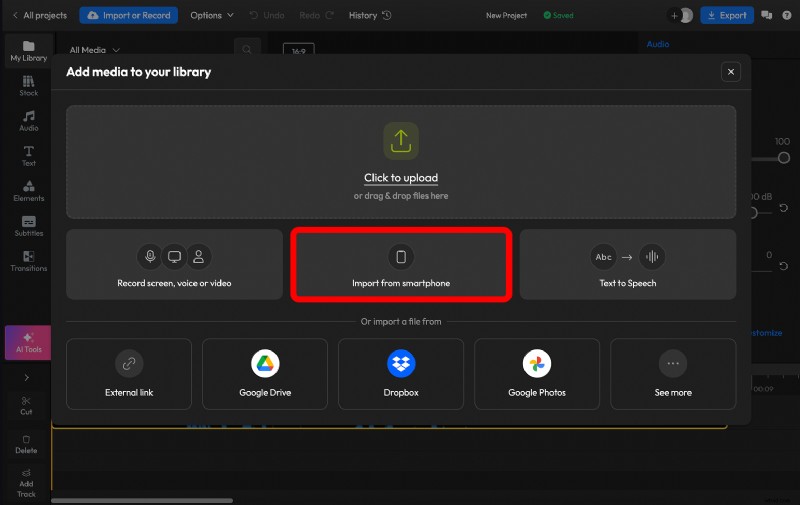Switch to the My Library tab
The height and width of the screenshot is (505, 800).
point(28,51)
